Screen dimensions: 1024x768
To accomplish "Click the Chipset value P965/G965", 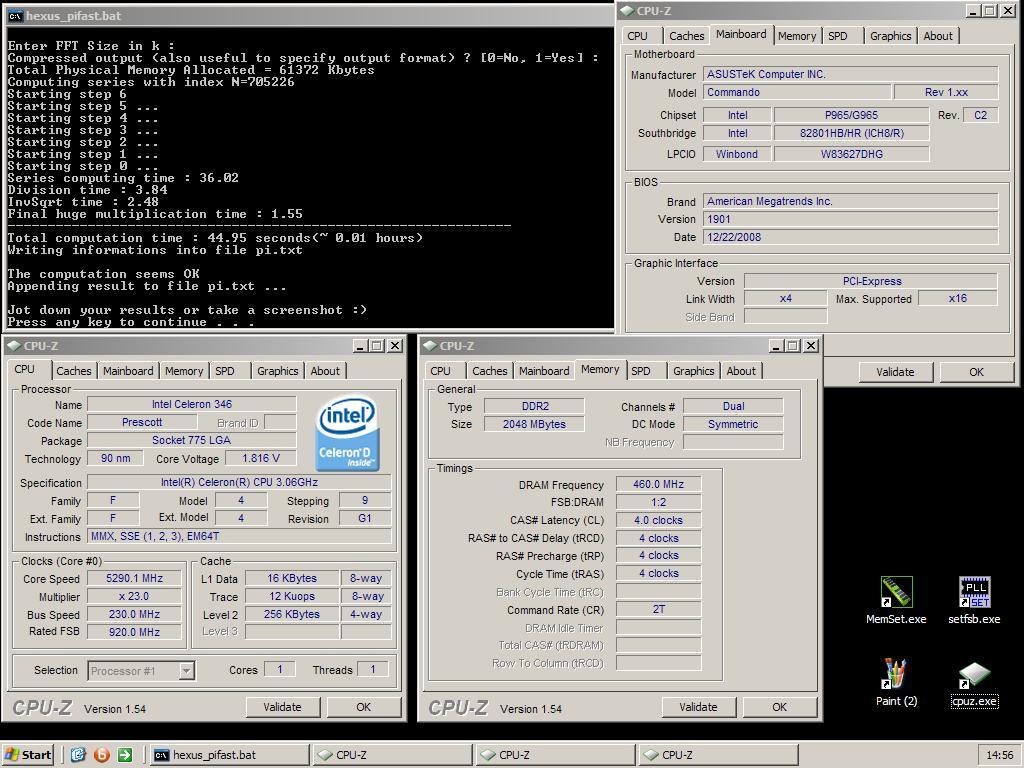I will click(x=851, y=115).
